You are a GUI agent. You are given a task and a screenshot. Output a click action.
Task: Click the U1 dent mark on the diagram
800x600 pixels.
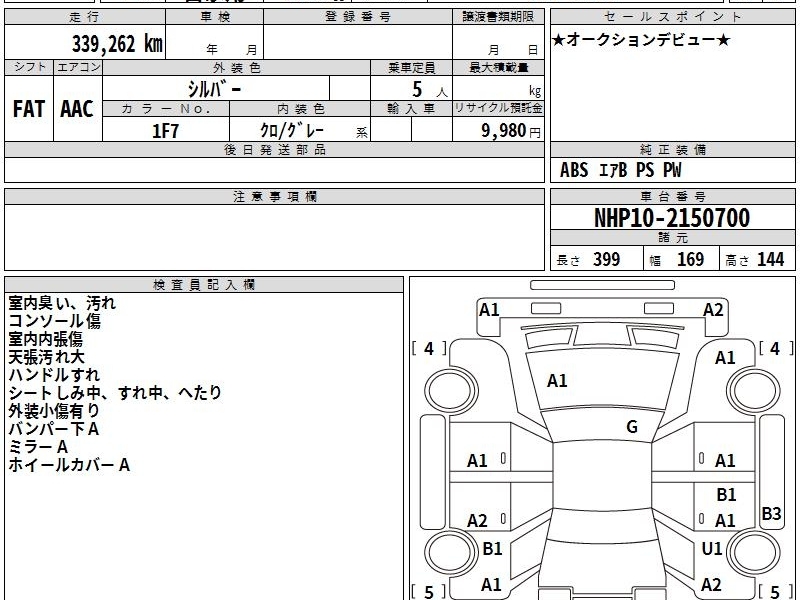coord(712,548)
